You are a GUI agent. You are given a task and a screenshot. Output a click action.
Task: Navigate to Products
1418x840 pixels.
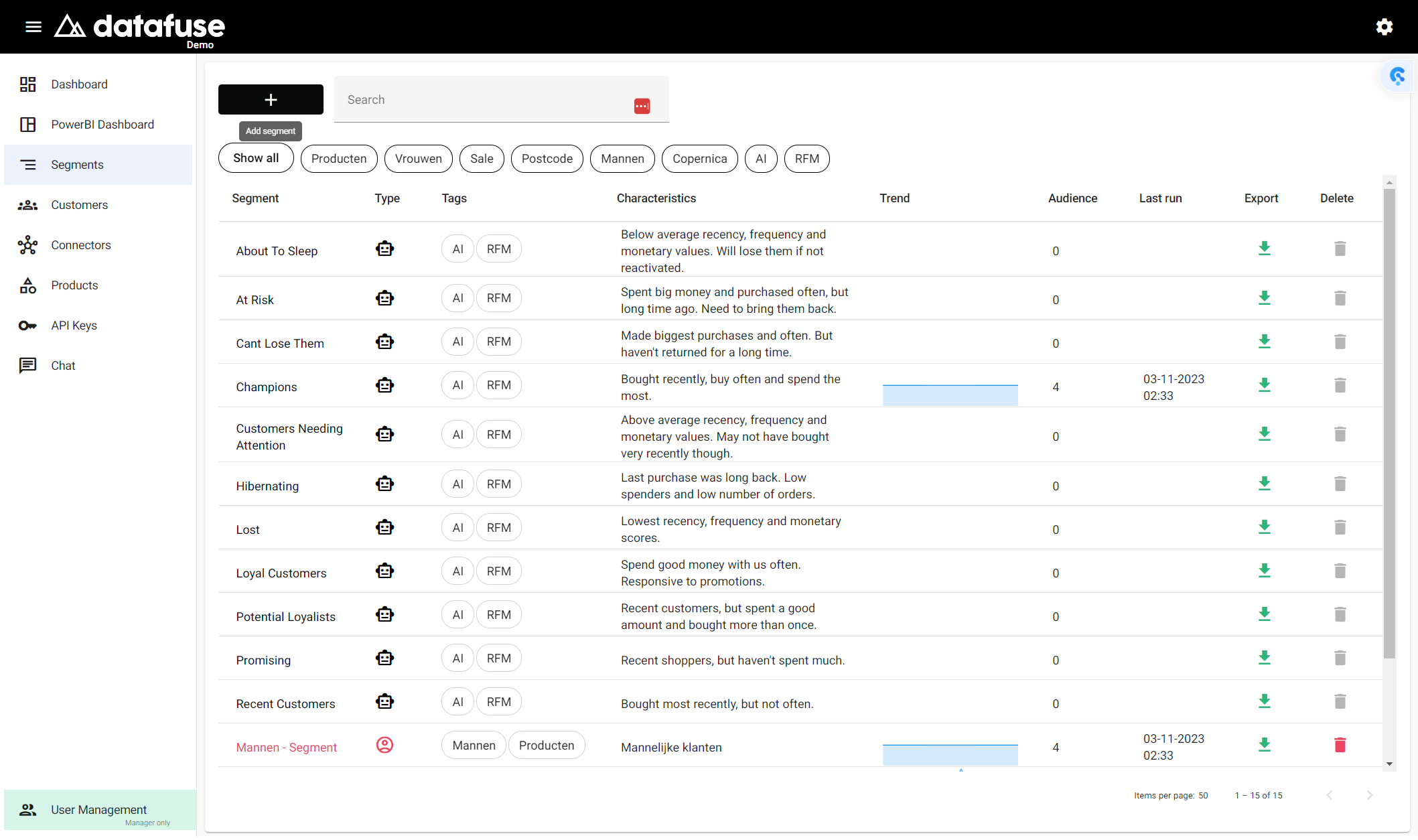[x=98, y=285]
